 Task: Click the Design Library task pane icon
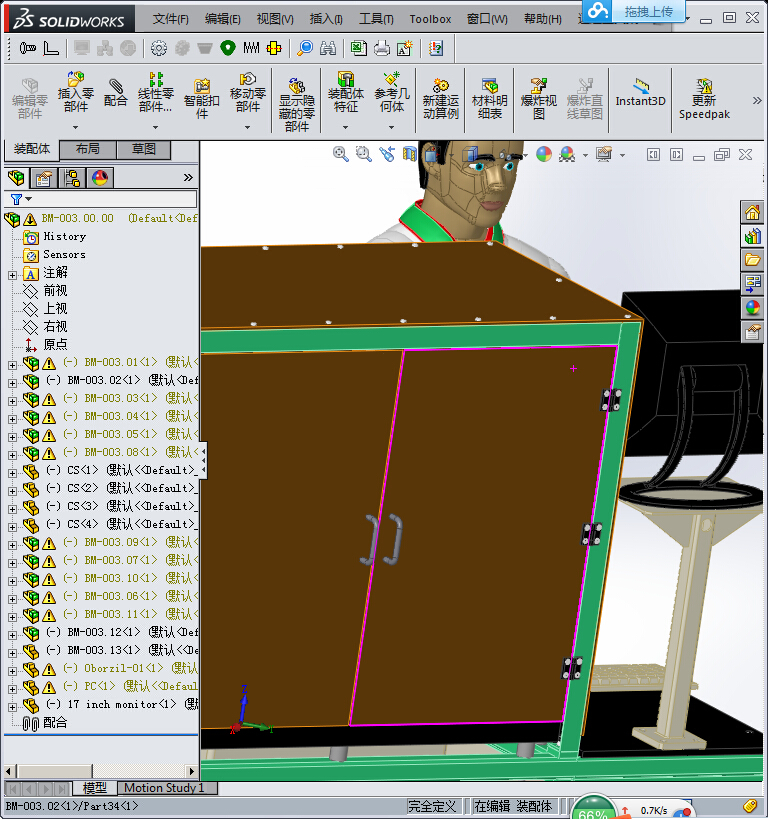click(x=752, y=237)
